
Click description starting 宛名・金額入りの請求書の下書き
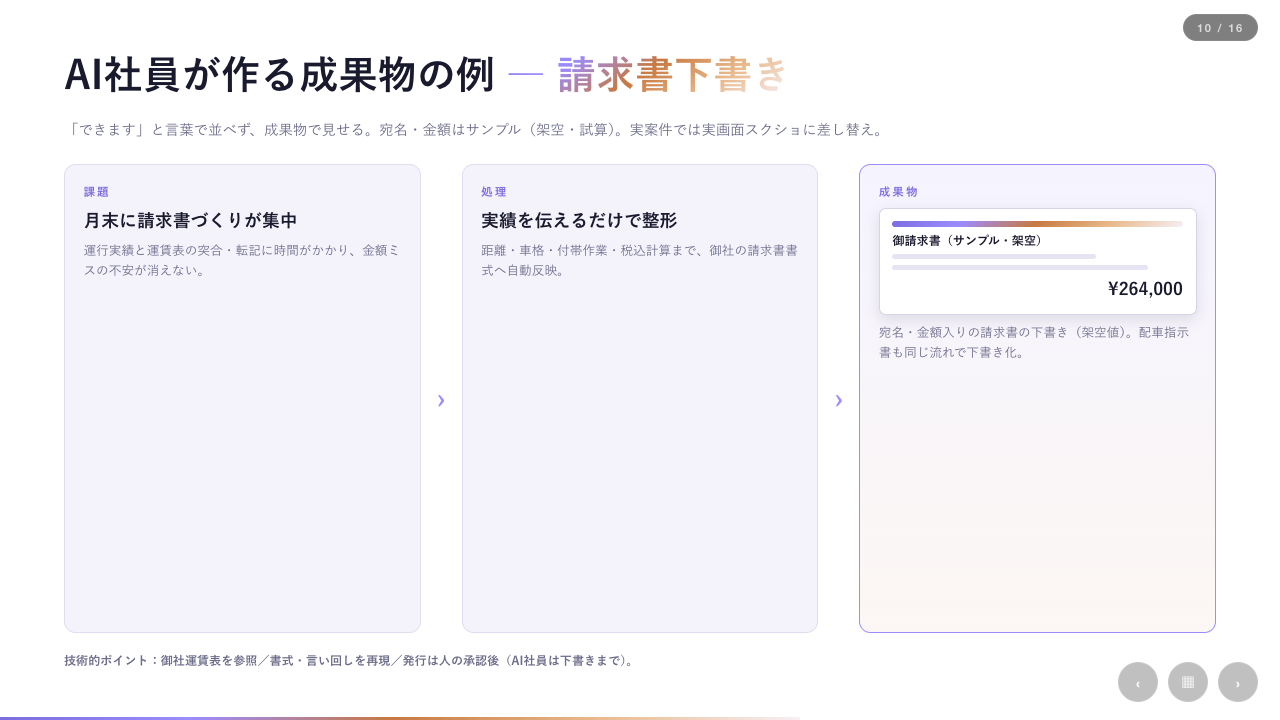1034,342
